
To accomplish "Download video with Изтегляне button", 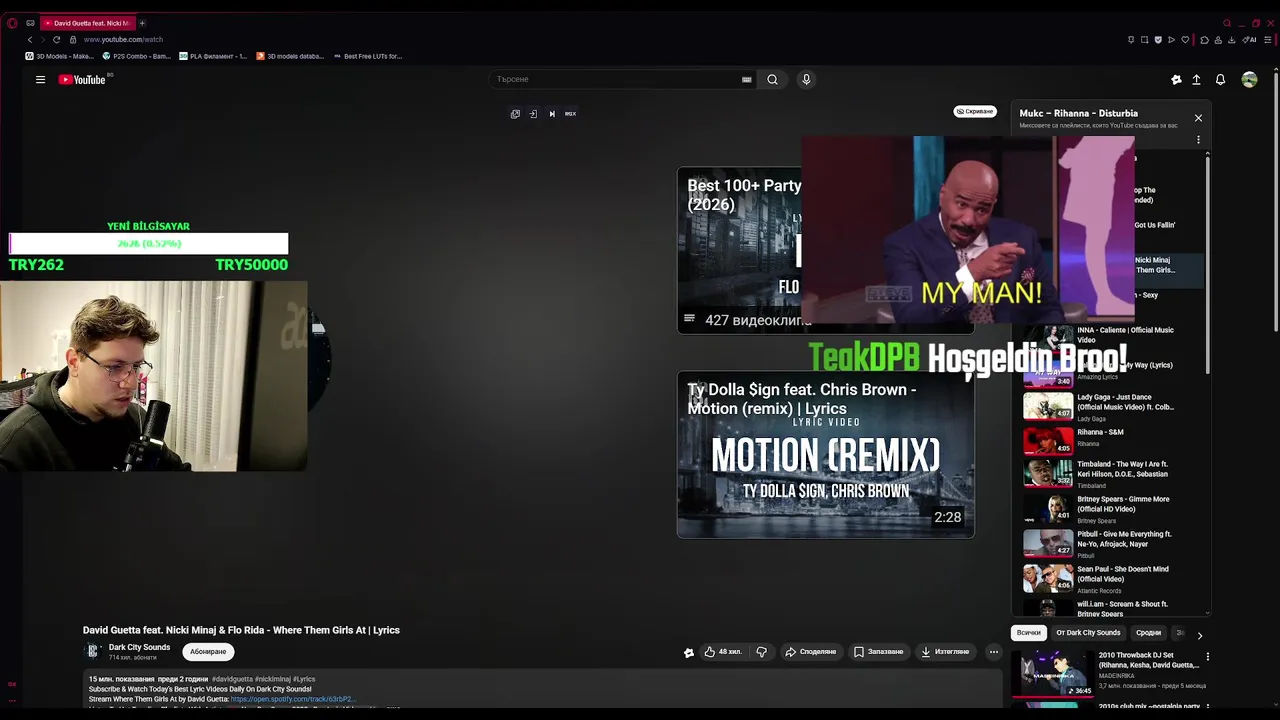I will (945, 652).
